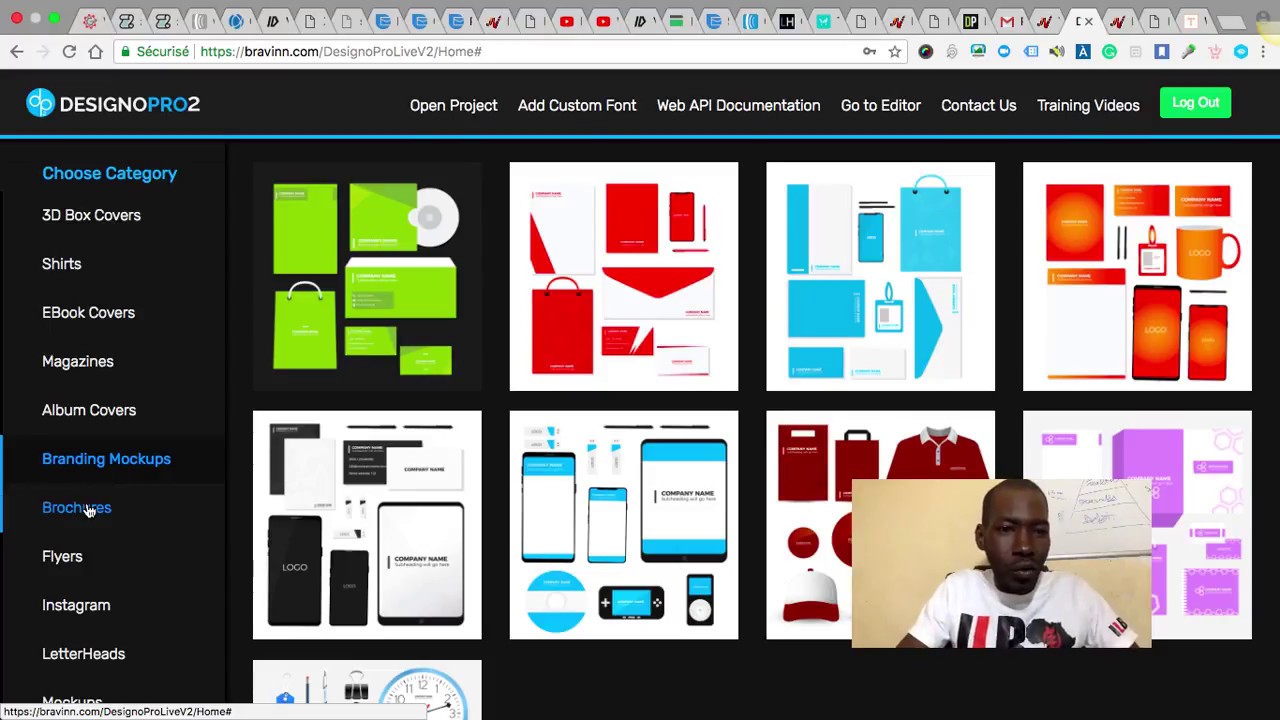Screen dimensions: 1280x720
Task: Open the LetterHeads category
Action: coord(83,654)
